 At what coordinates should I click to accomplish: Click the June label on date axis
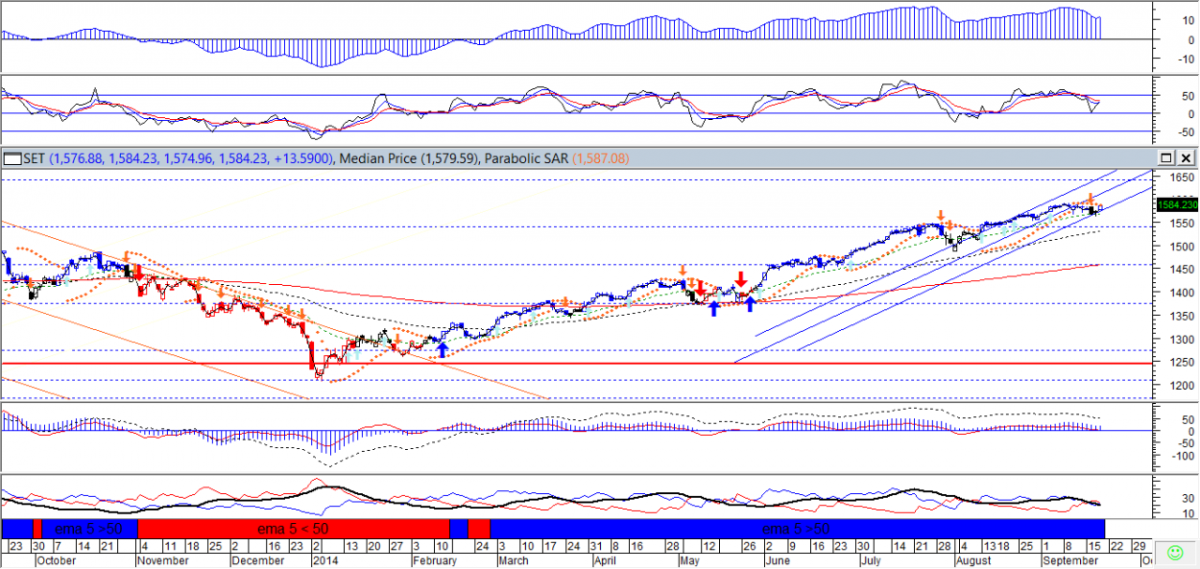pyautogui.click(x=778, y=561)
